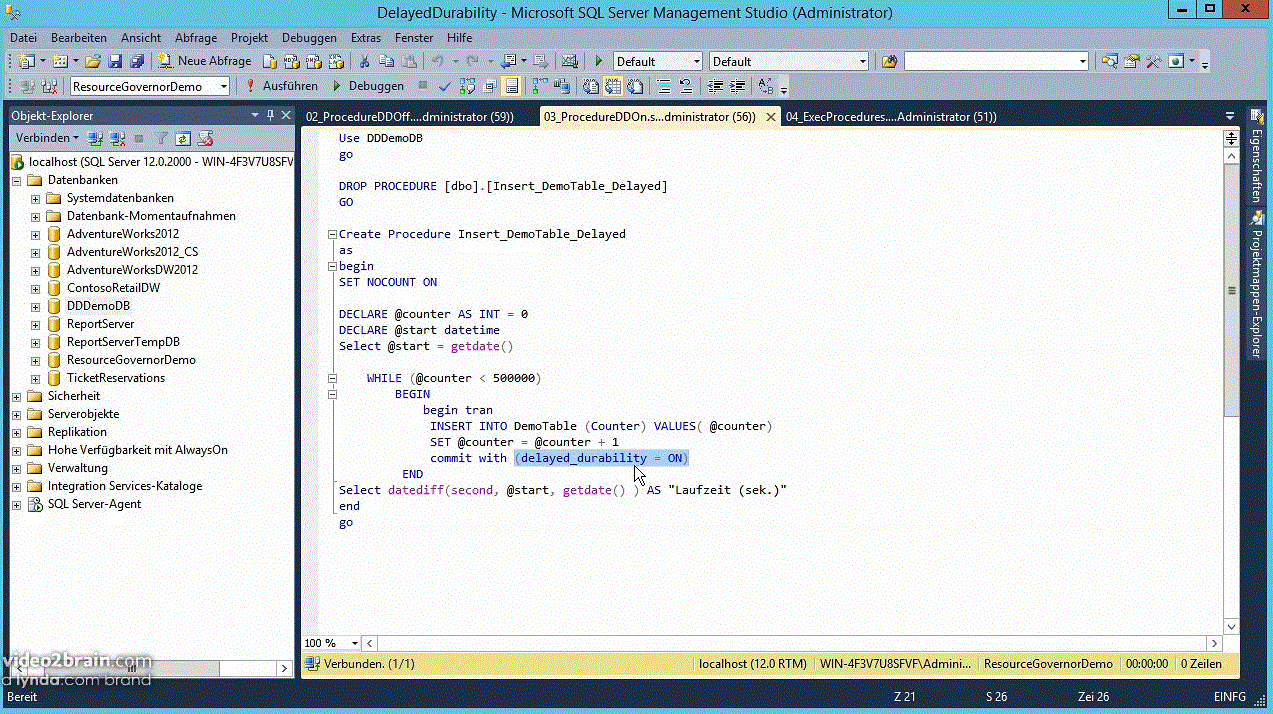
Task: Click the vertical editor scrollbar thumb
Action: 1231,291
